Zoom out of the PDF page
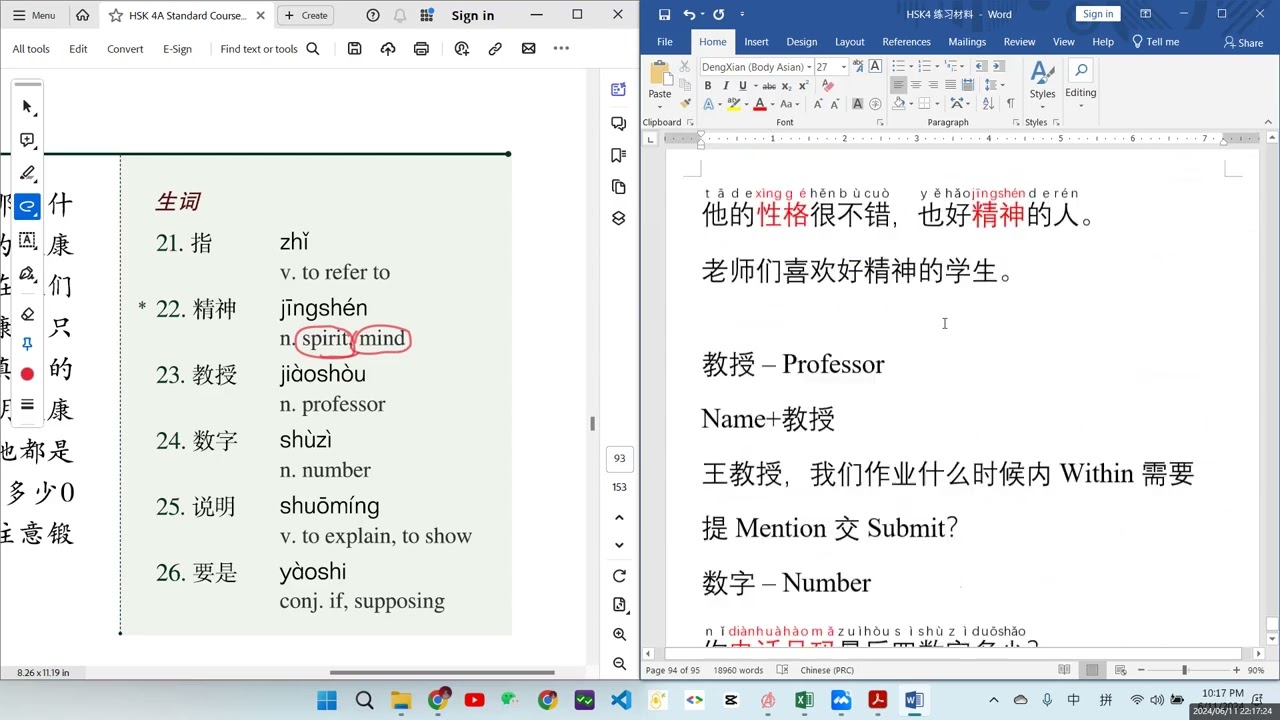Image resolution: width=1280 pixels, height=720 pixels. tap(619, 663)
